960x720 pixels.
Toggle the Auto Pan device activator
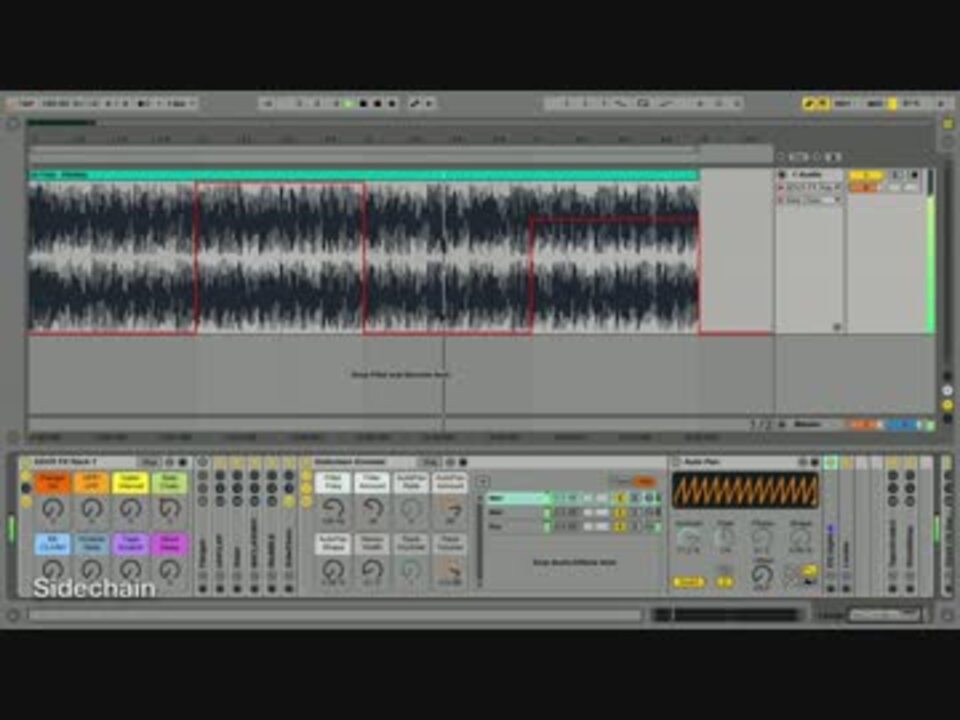point(677,462)
